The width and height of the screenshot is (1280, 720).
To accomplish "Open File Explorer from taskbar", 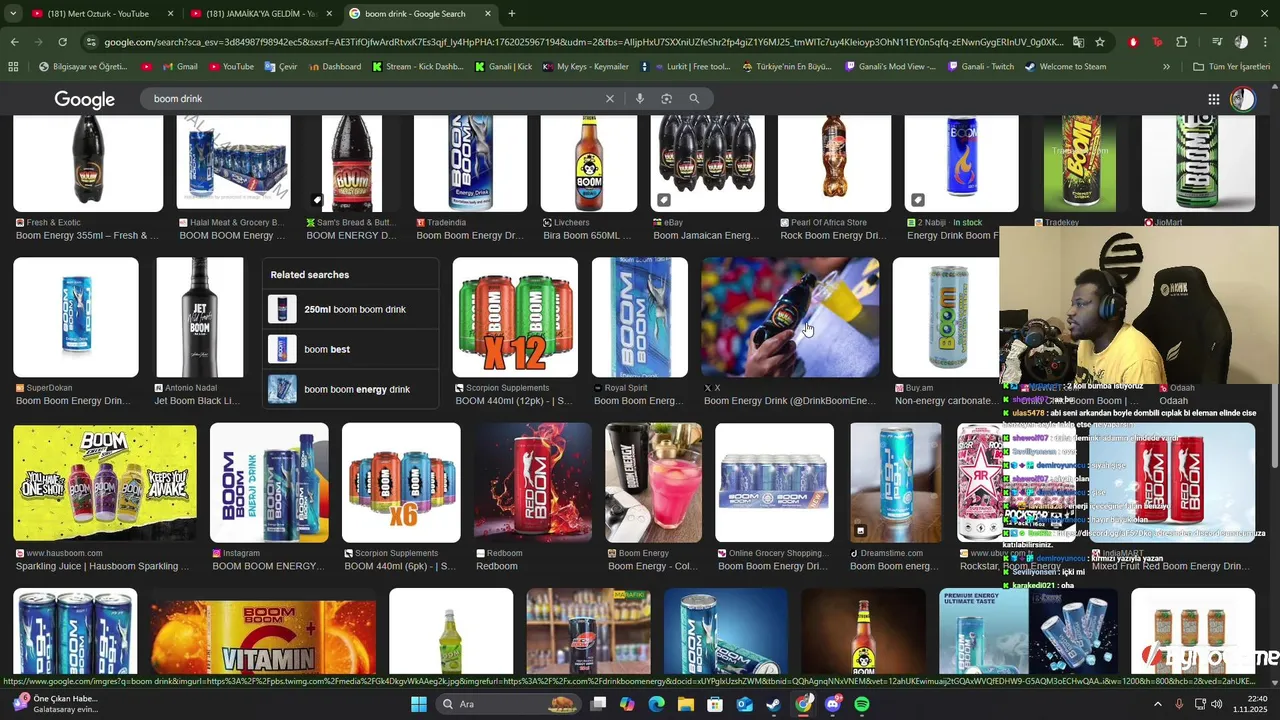I will click(x=686, y=704).
